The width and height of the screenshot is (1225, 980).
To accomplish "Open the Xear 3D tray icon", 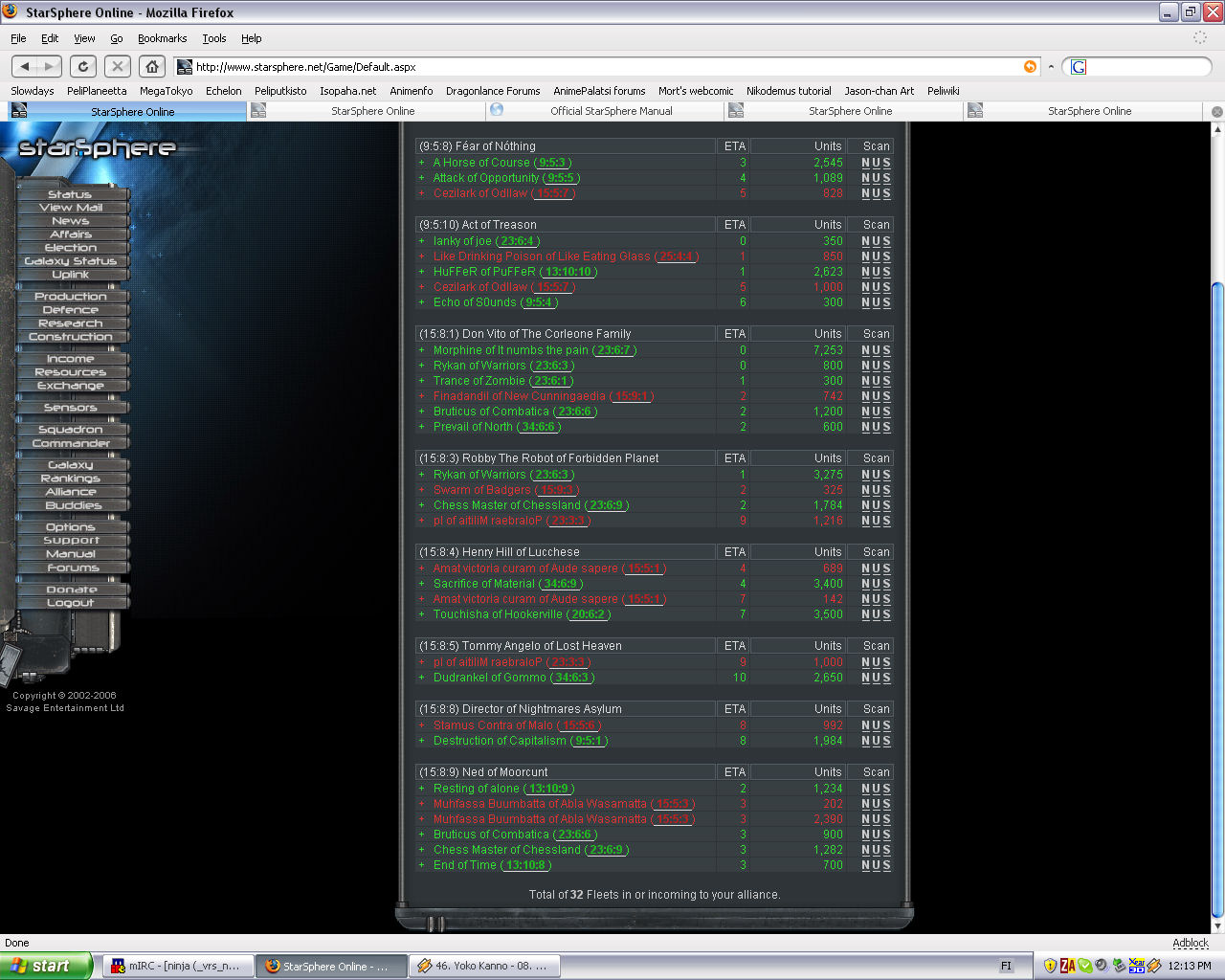I will (1136, 966).
